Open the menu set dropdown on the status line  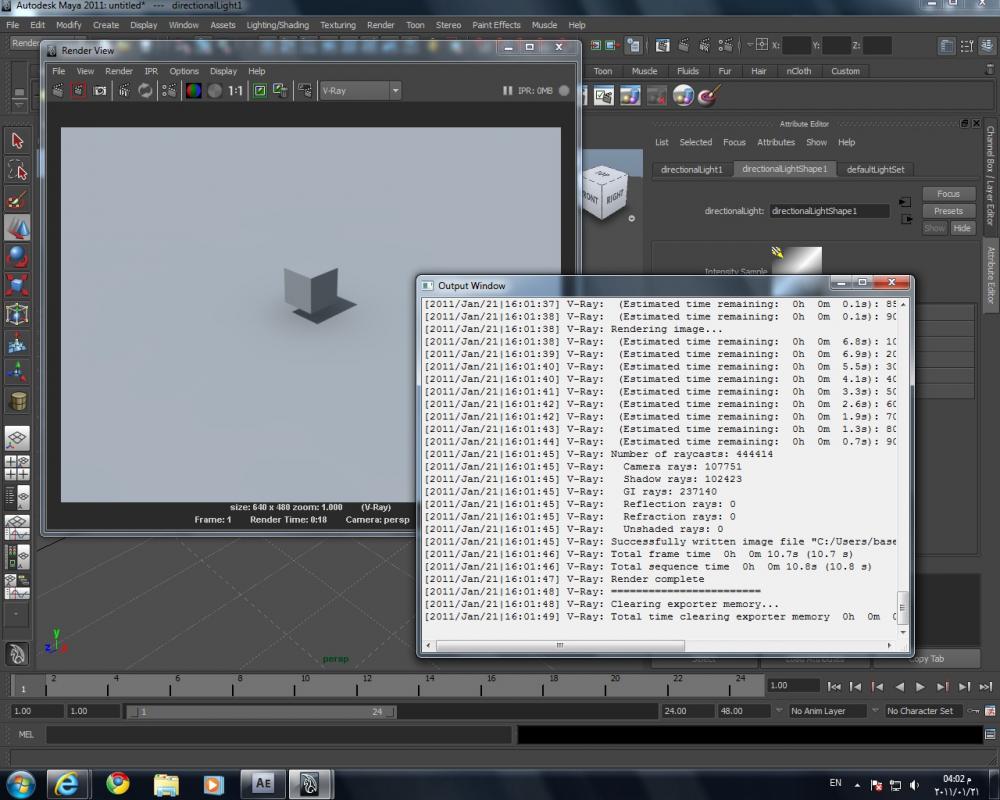[26, 43]
